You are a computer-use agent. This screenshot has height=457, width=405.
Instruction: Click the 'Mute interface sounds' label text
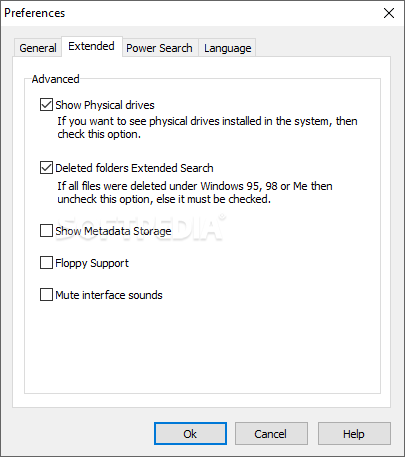(109, 295)
